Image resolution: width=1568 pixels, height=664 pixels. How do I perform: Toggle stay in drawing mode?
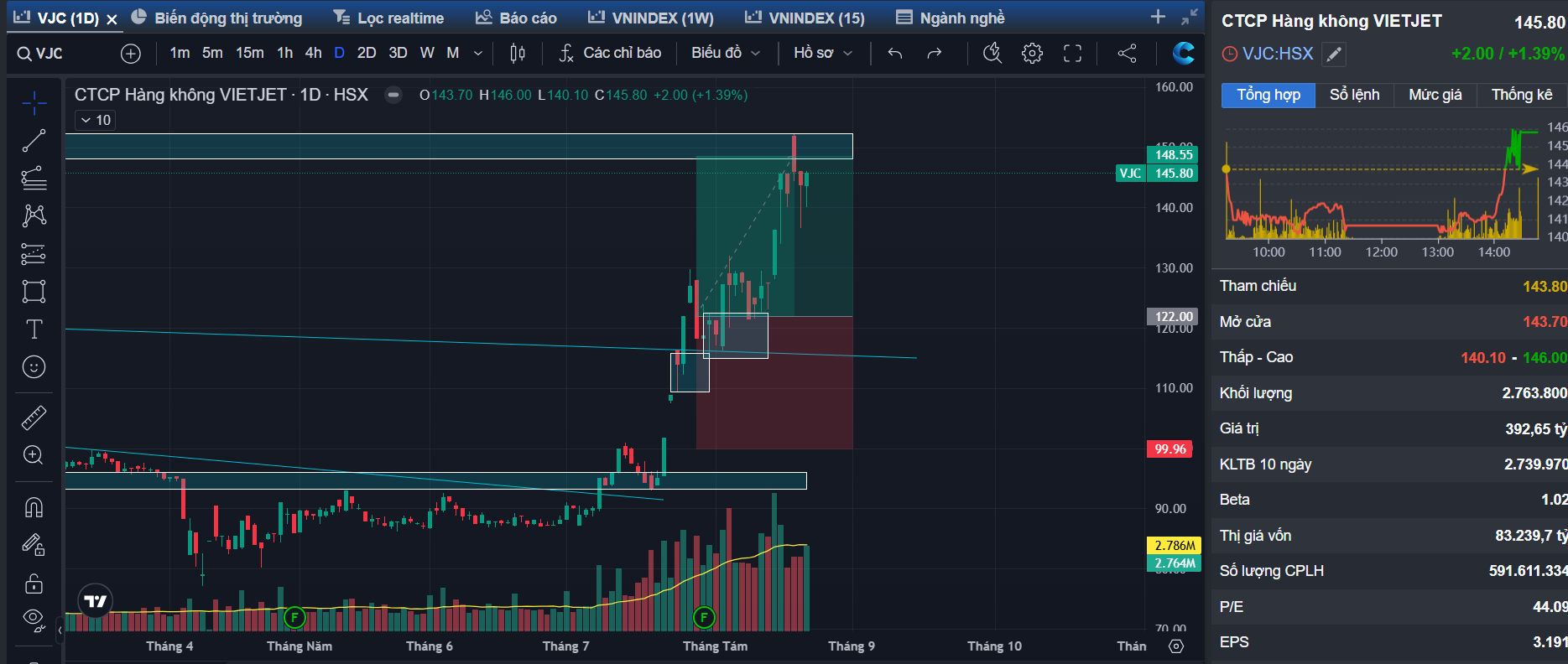[34, 545]
